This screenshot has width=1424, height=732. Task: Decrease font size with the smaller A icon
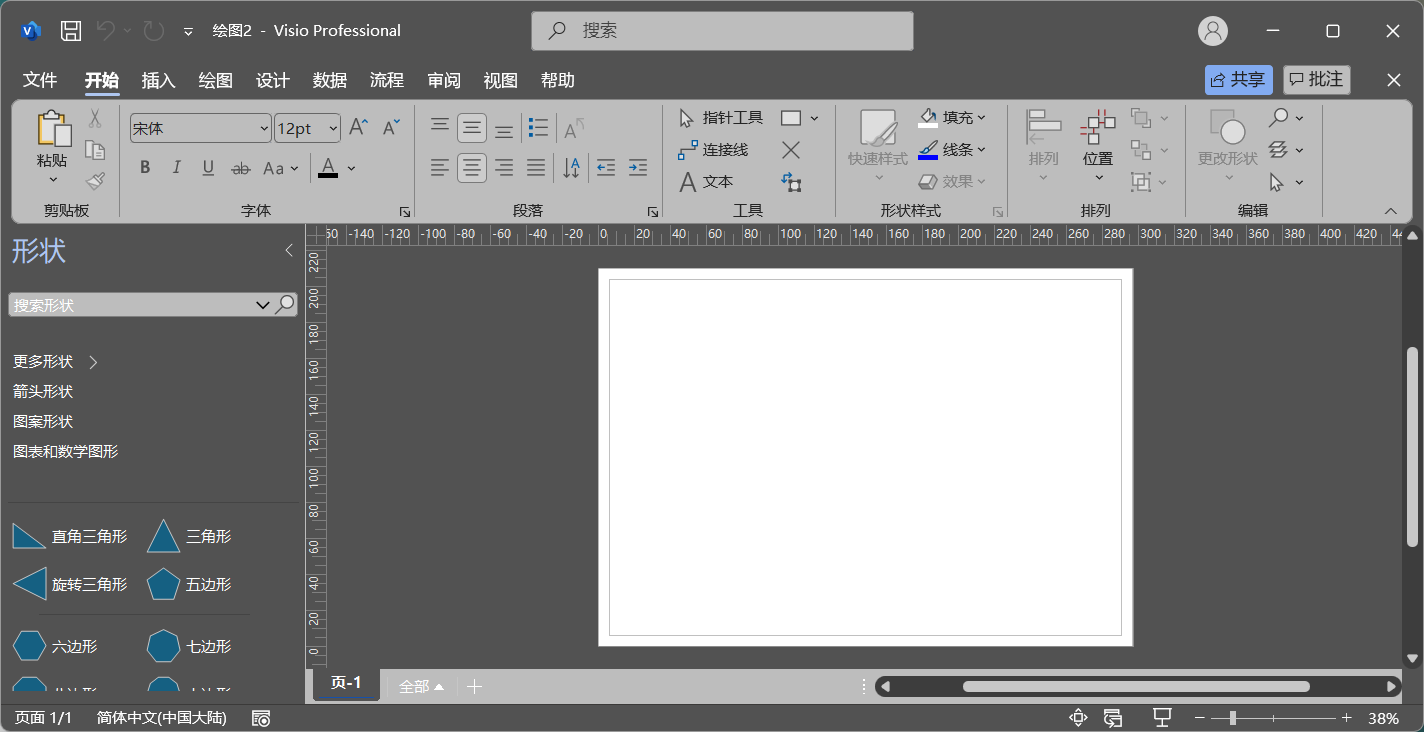pyautogui.click(x=391, y=127)
